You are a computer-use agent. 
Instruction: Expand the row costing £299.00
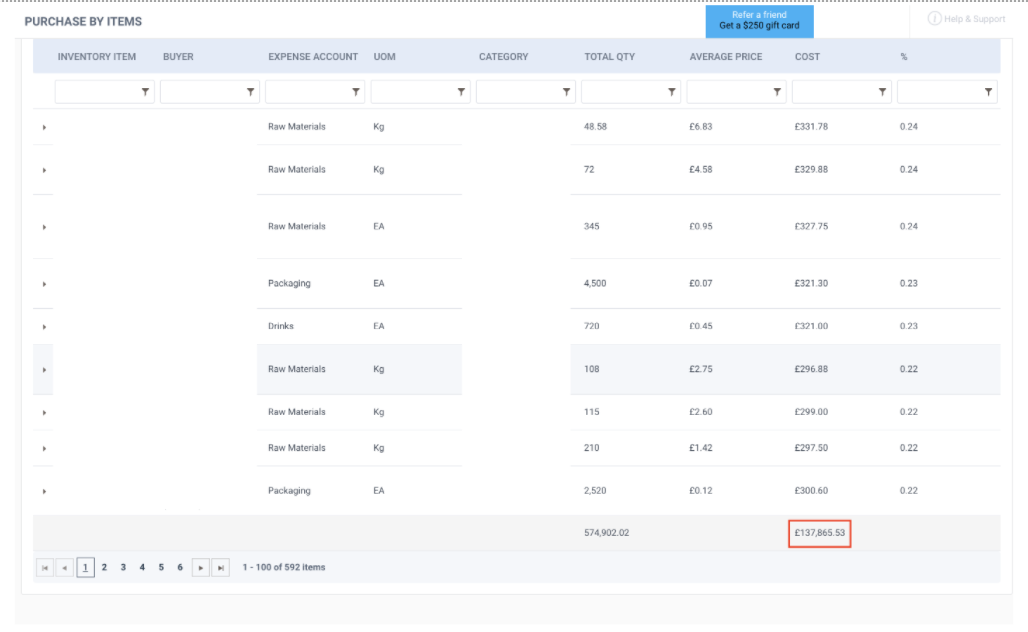pyautogui.click(x=45, y=413)
